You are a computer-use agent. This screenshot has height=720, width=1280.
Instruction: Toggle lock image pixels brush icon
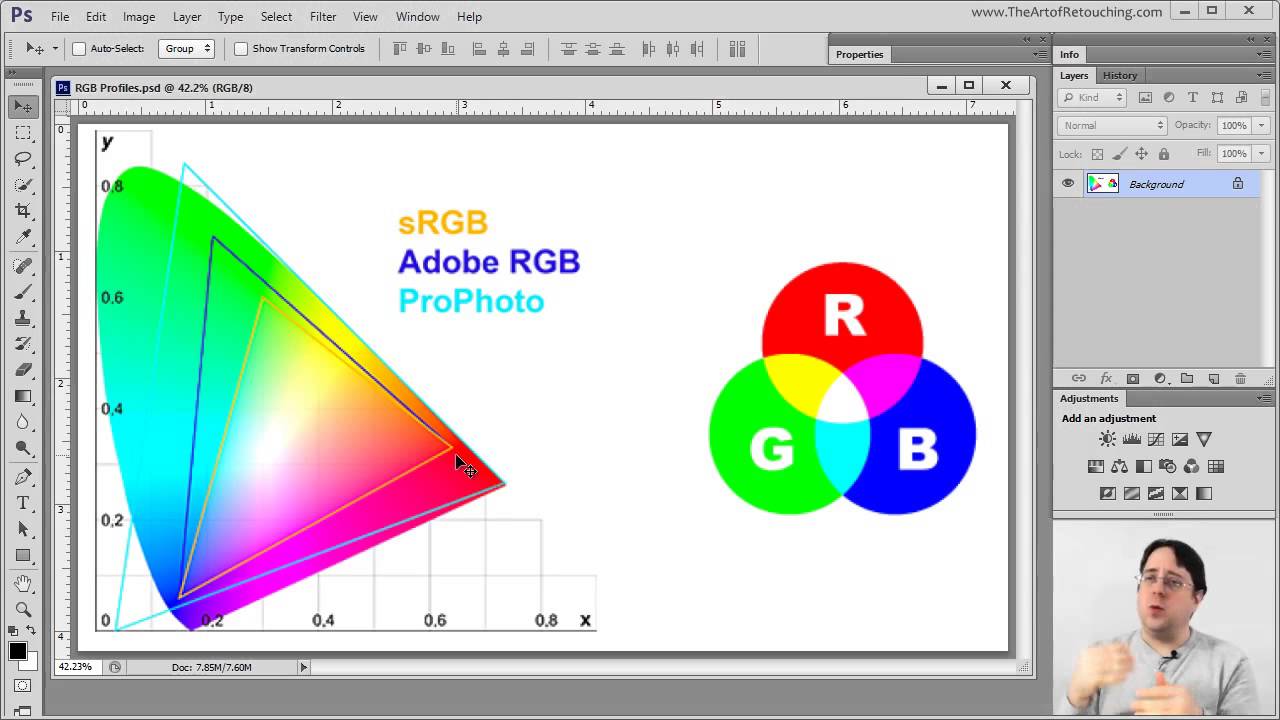(1119, 154)
